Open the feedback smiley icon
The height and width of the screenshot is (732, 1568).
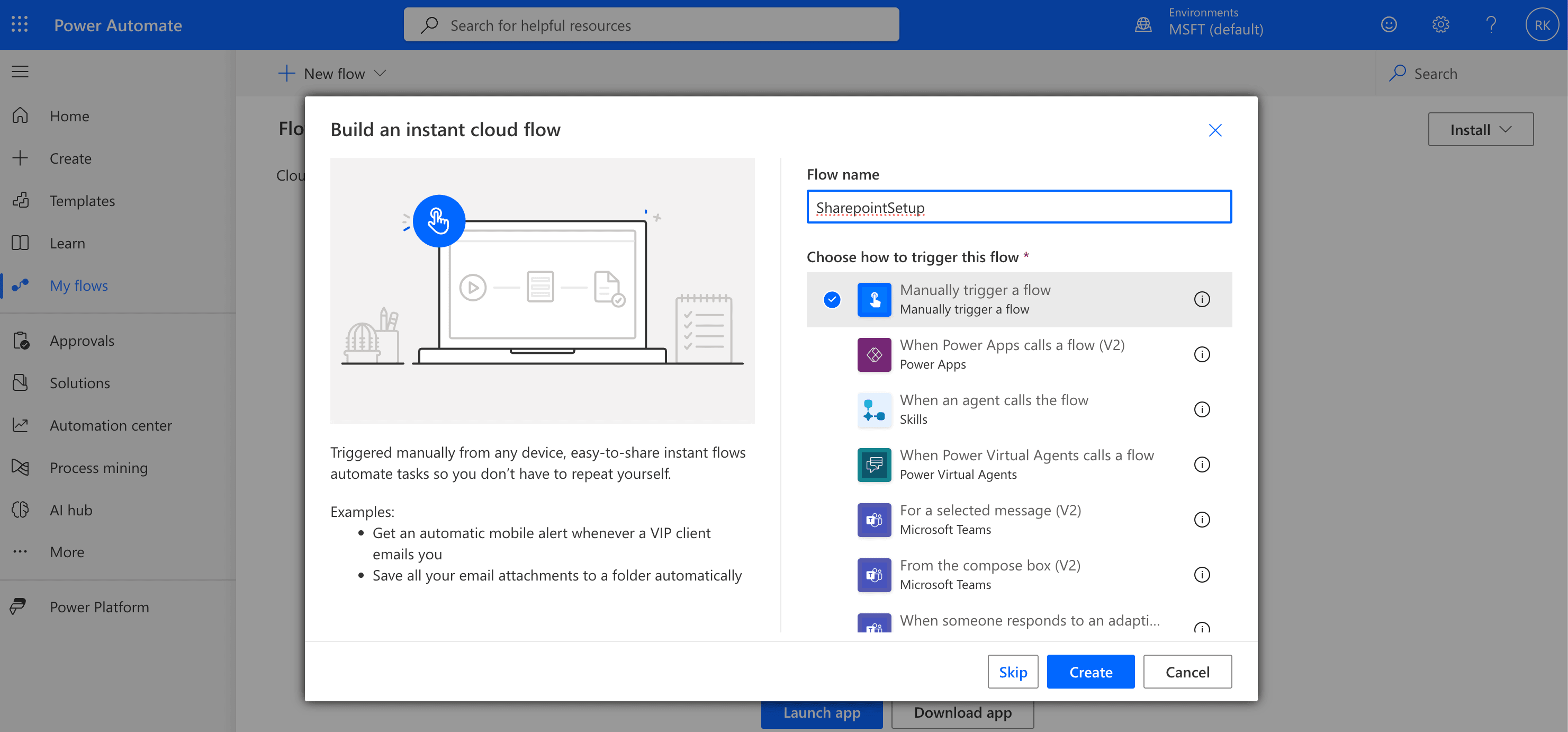pyautogui.click(x=1389, y=24)
